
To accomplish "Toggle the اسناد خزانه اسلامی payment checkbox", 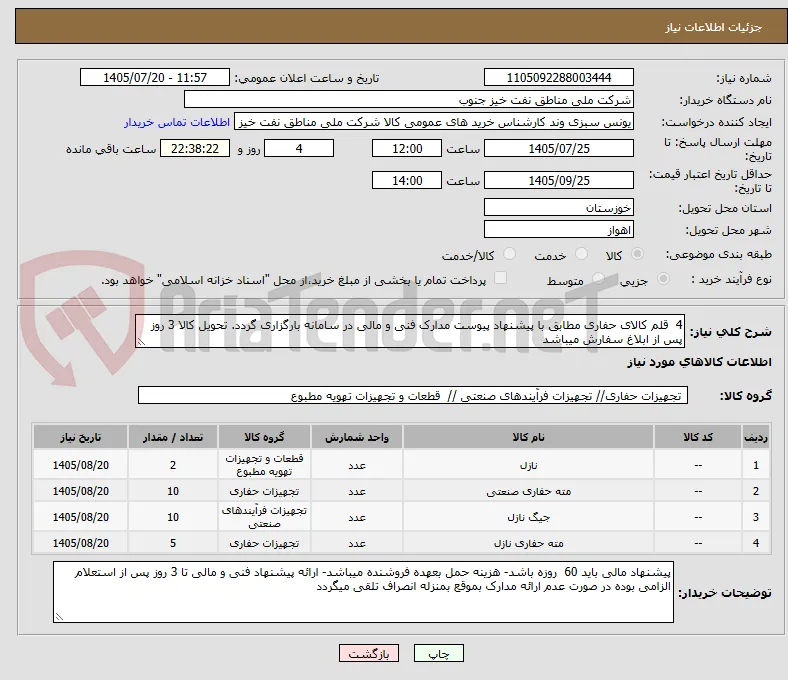I will point(501,278).
